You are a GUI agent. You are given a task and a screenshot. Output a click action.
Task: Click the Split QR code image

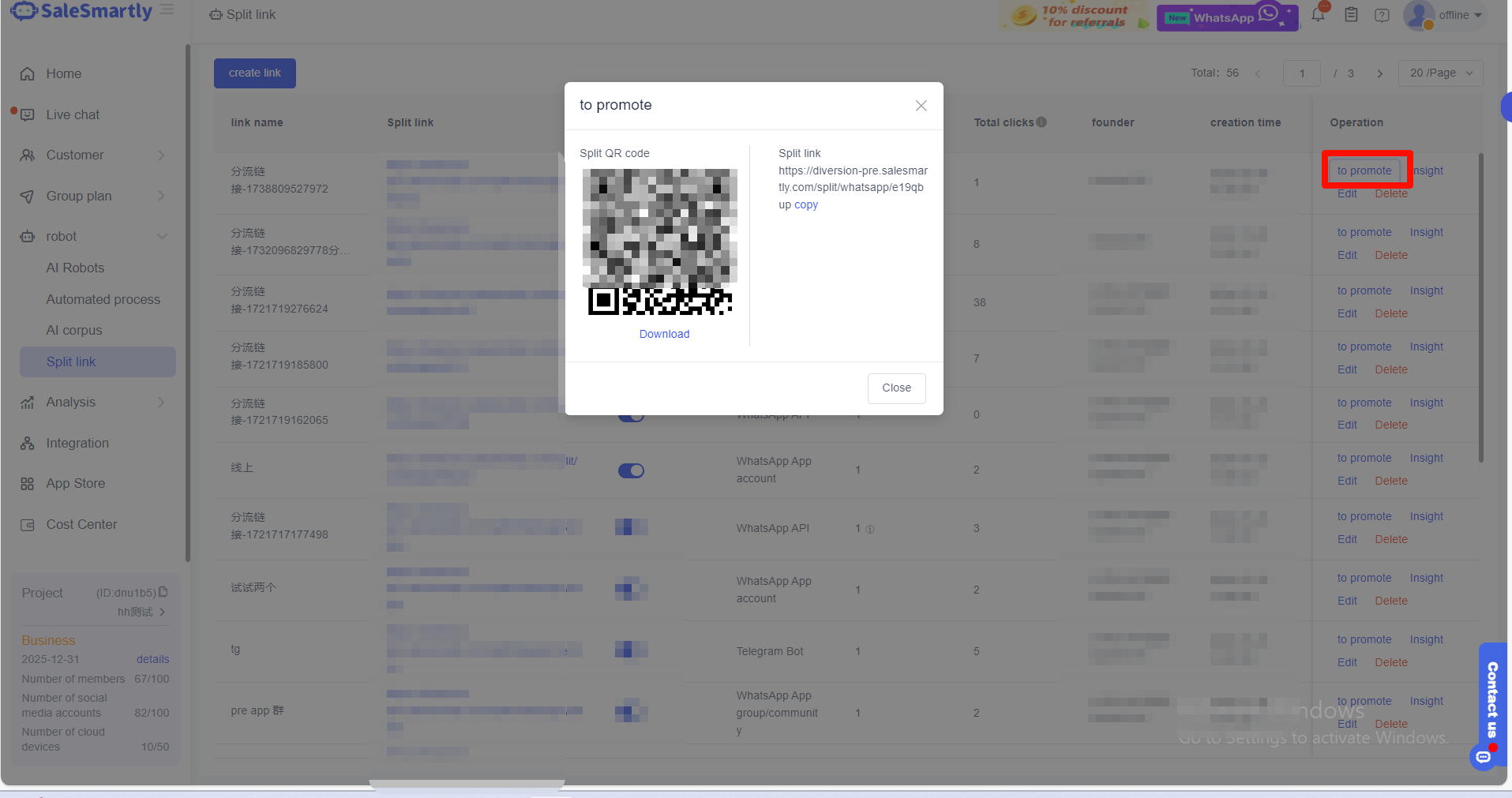[660, 242]
